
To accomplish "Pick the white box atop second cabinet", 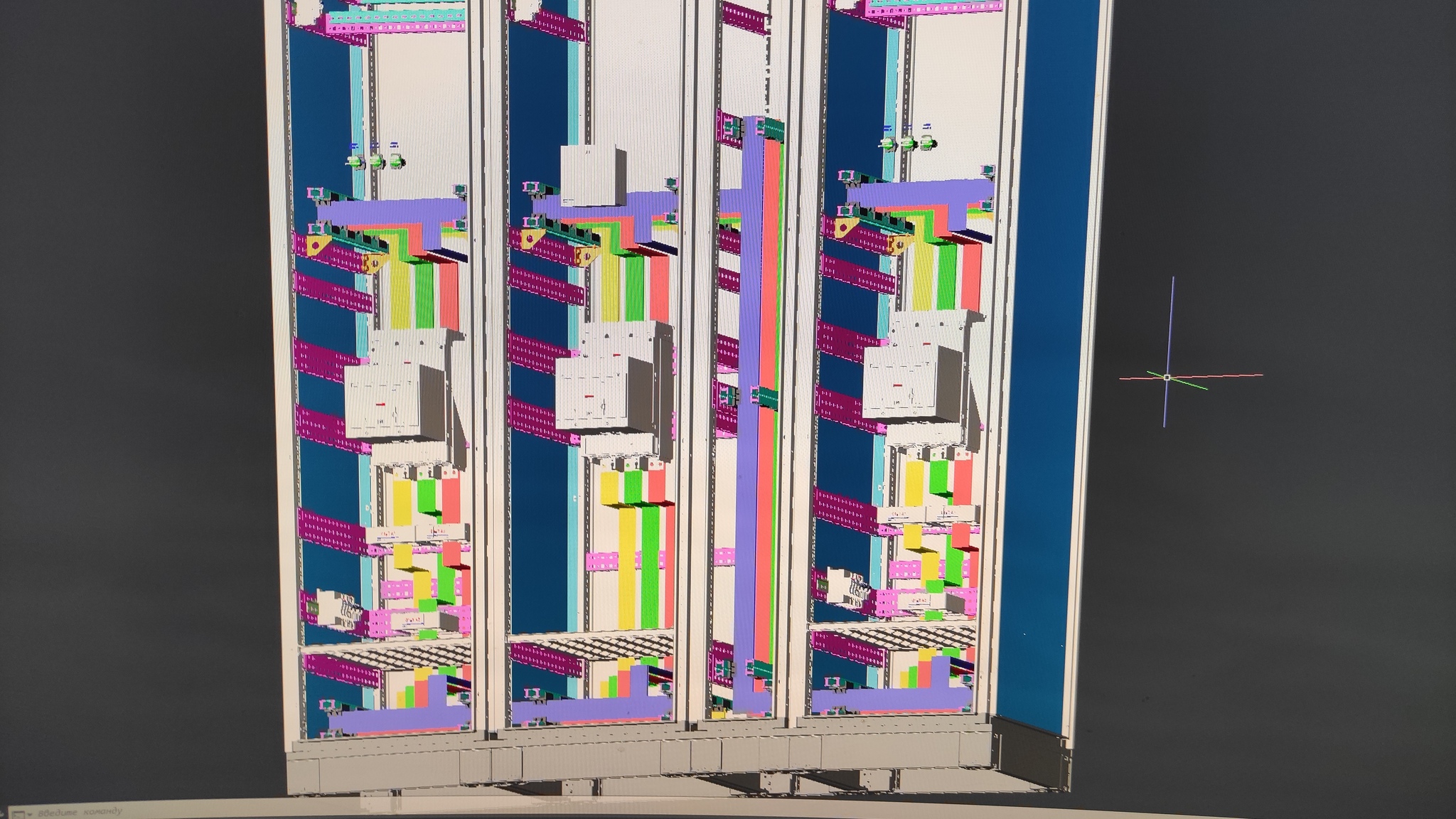I will click(x=589, y=176).
